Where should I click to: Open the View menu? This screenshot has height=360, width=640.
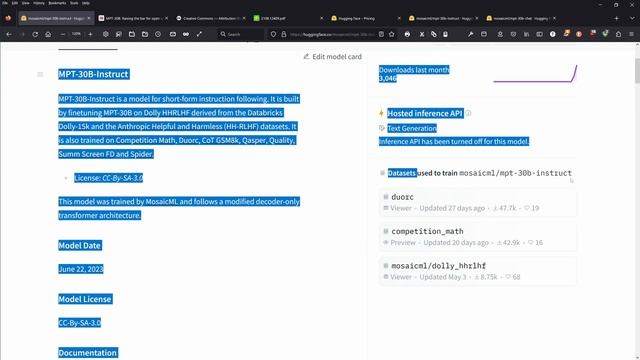(26, 3)
